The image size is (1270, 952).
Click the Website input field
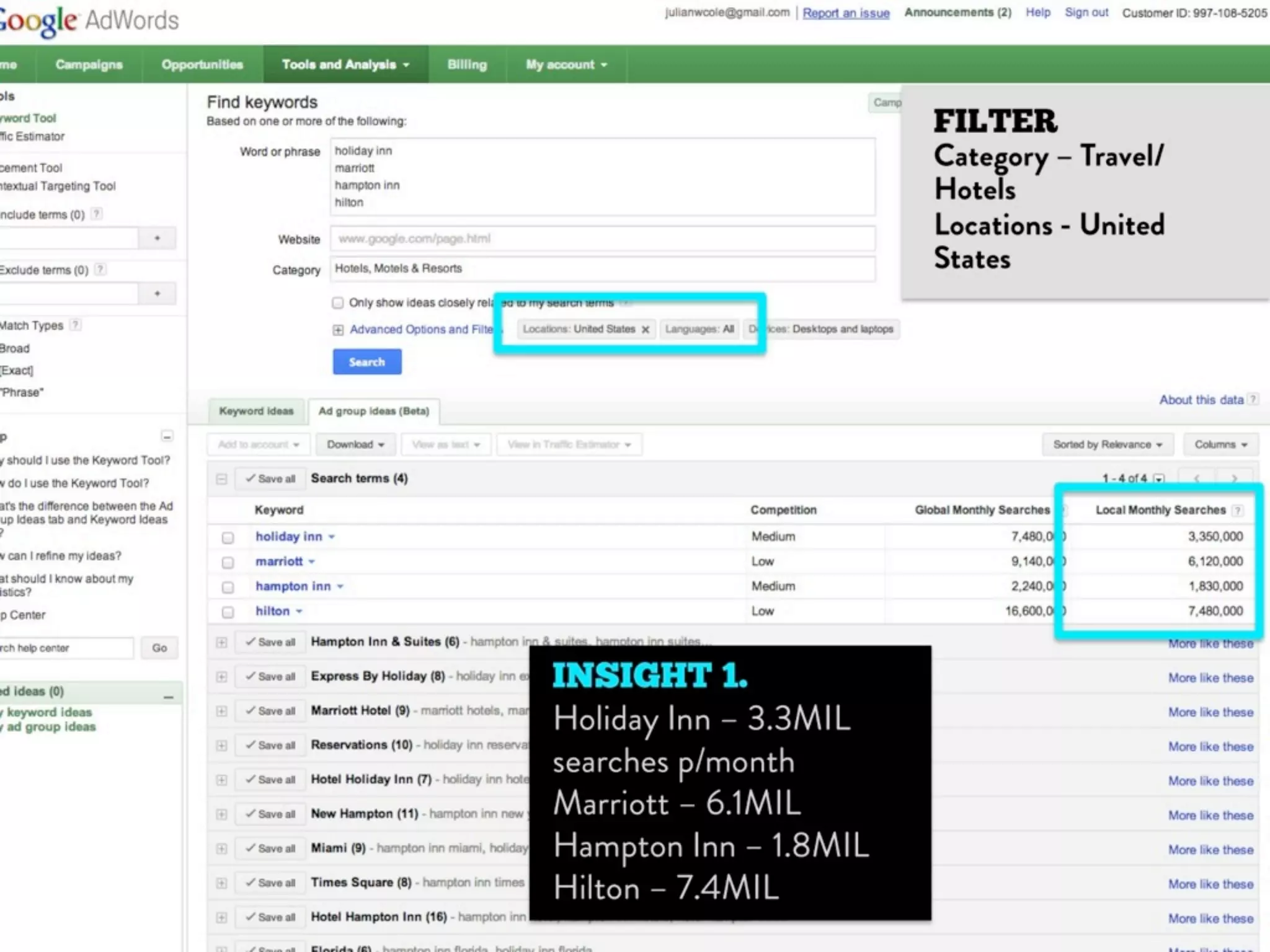click(602, 239)
